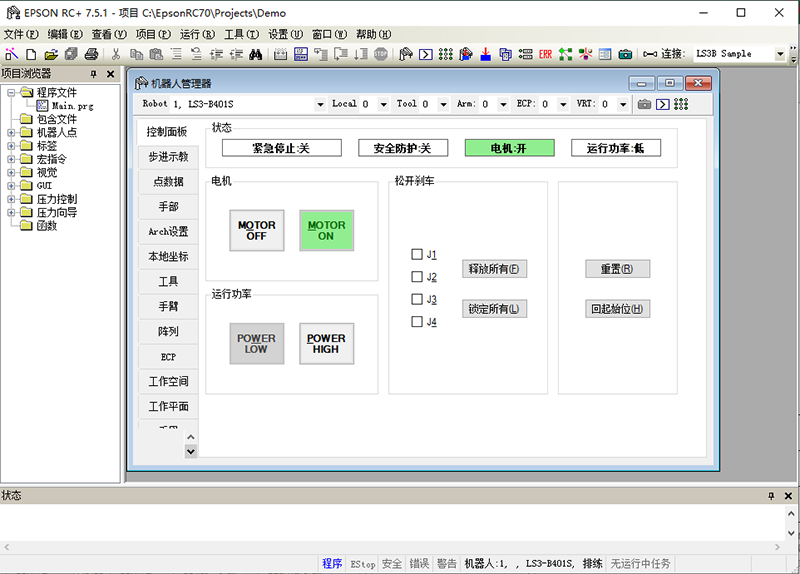The width and height of the screenshot is (800, 574).
Task: Click the red ERR system history icon
Action: click(545, 54)
